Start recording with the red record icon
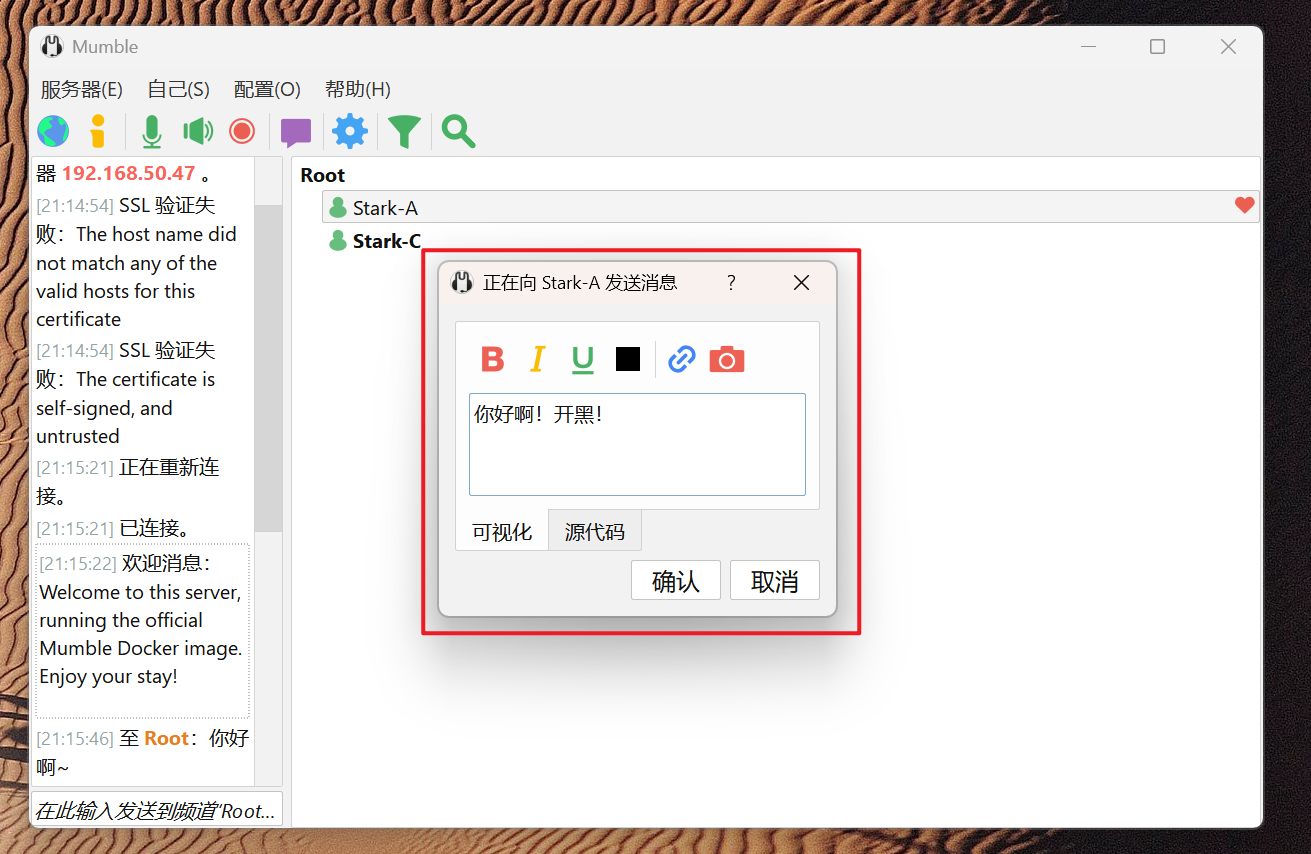This screenshot has width=1311, height=854. 242,131
